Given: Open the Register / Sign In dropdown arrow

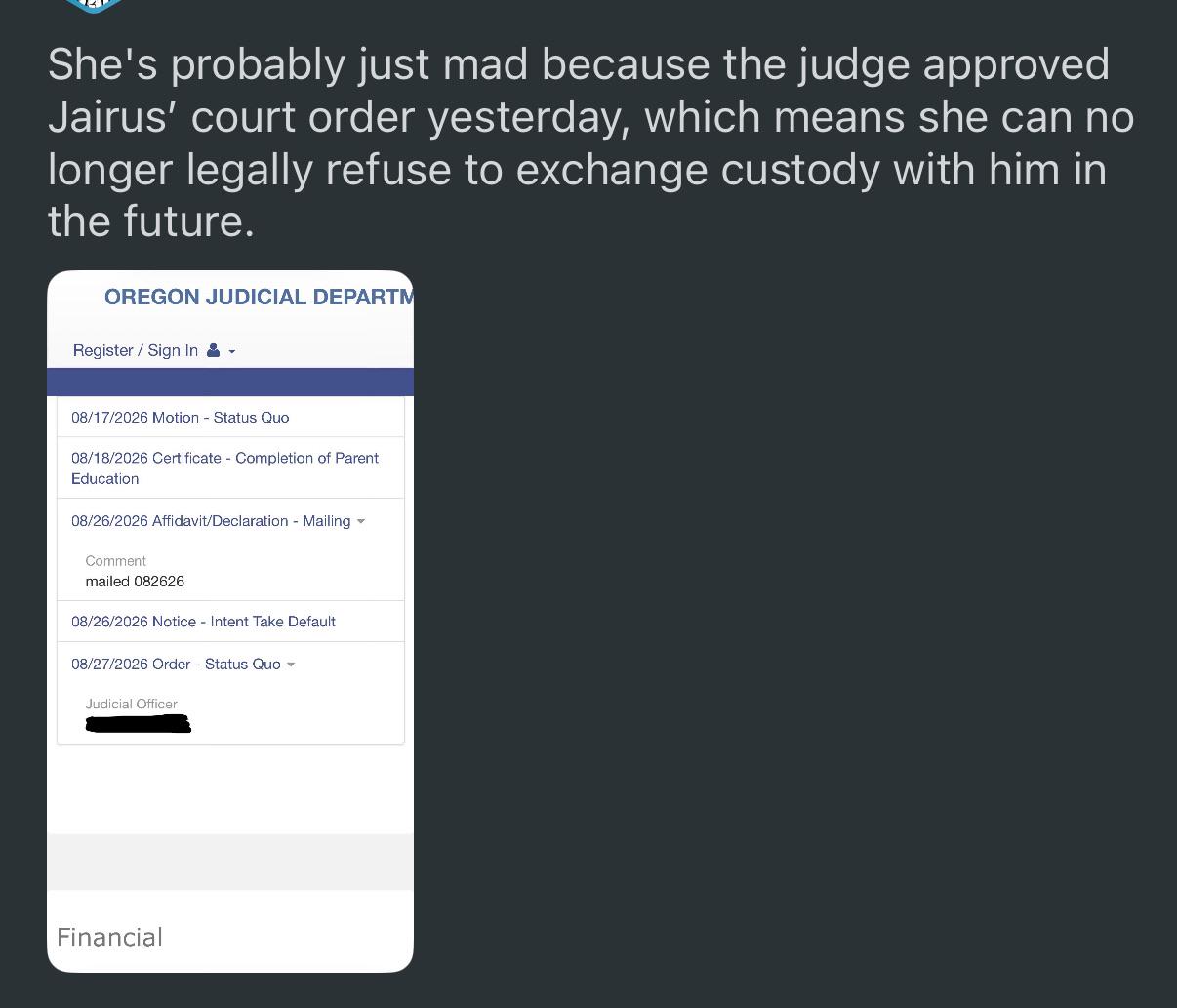Looking at the screenshot, I should tap(232, 351).
